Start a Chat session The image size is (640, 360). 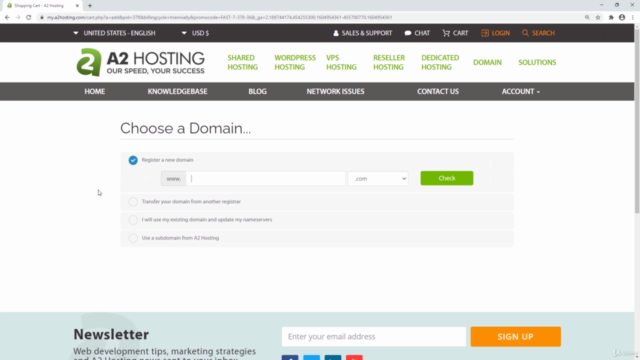[417, 33]
